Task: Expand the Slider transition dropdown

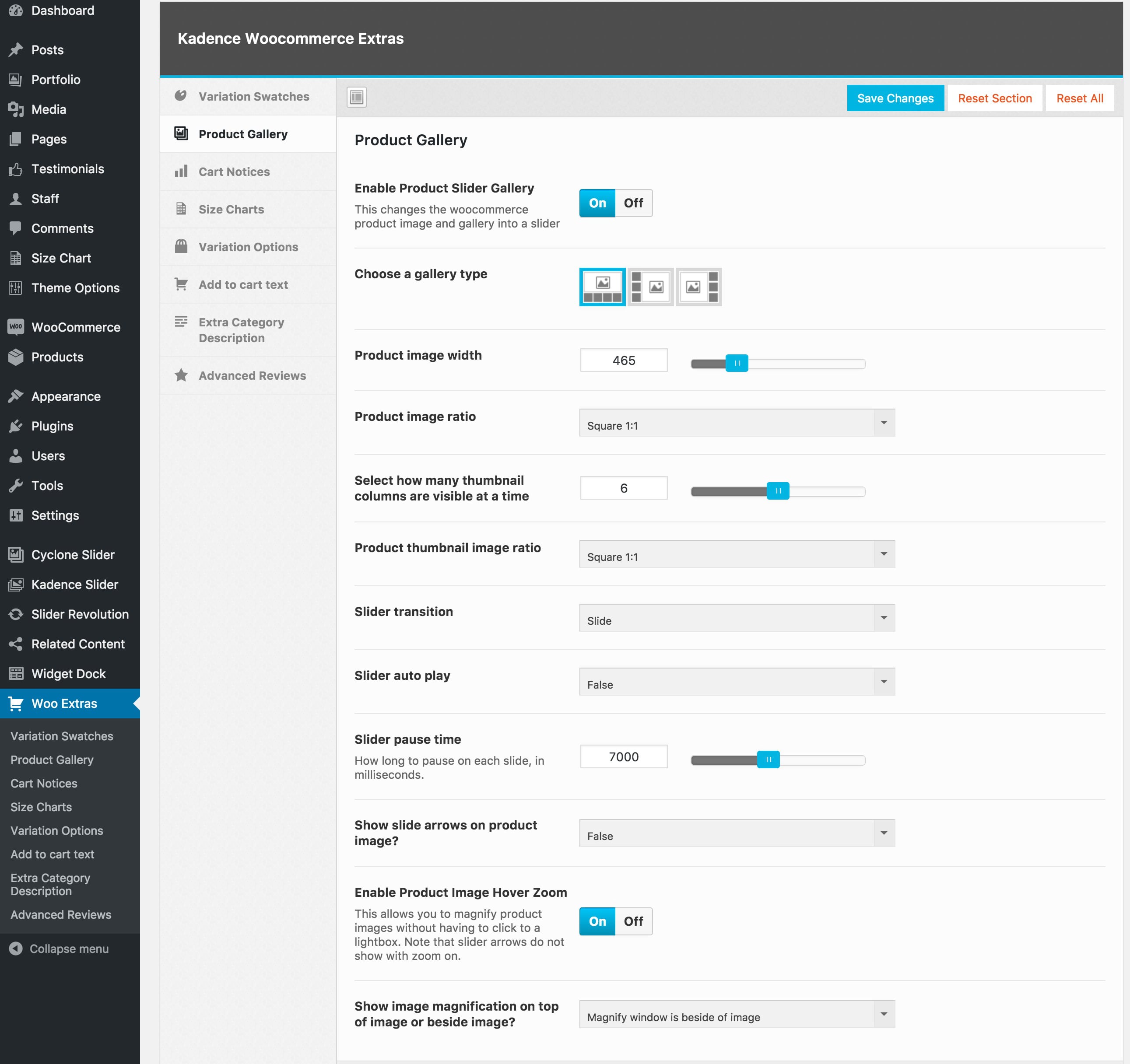Action: (x=737, y=617)
